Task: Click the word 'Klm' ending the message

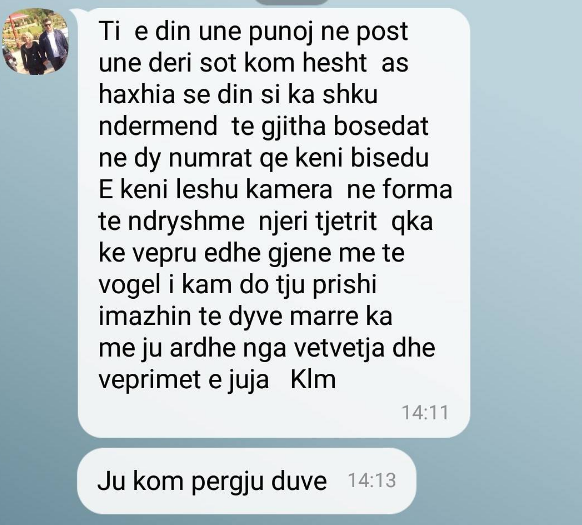Action: click(x=313, y=379)
